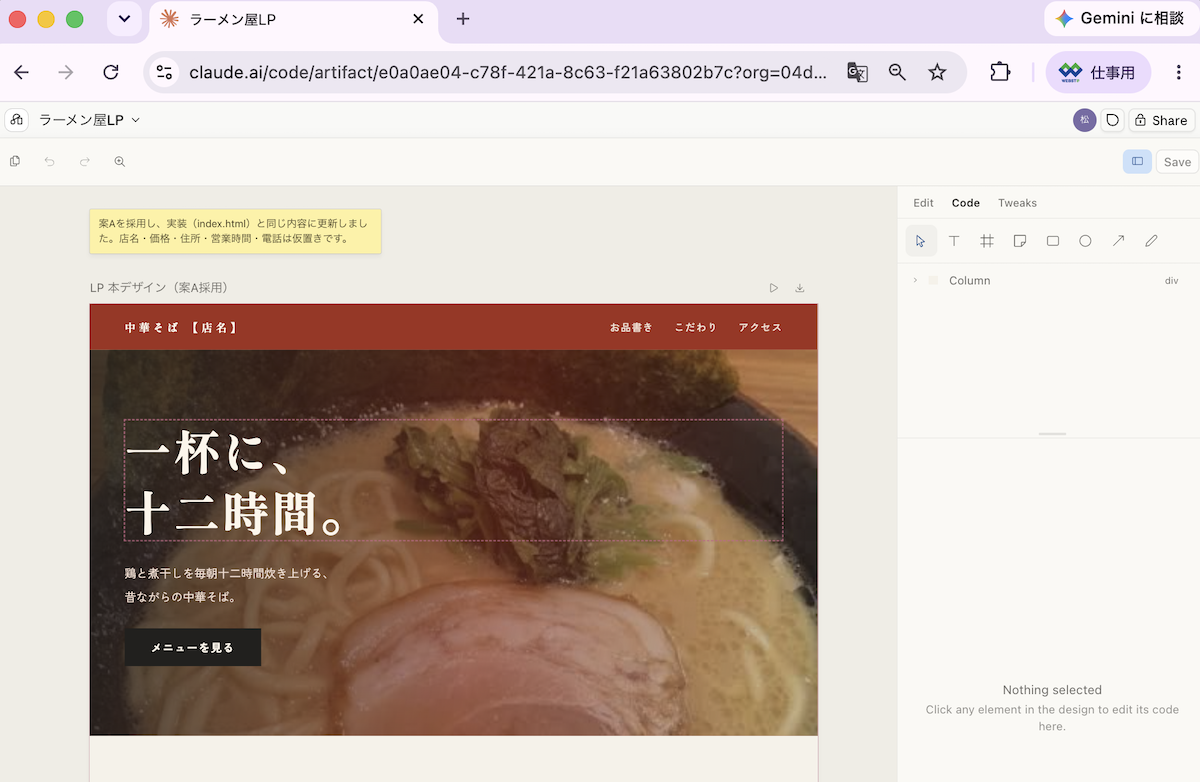Close the ラーメン屋LP browser tab

(418, 19)
